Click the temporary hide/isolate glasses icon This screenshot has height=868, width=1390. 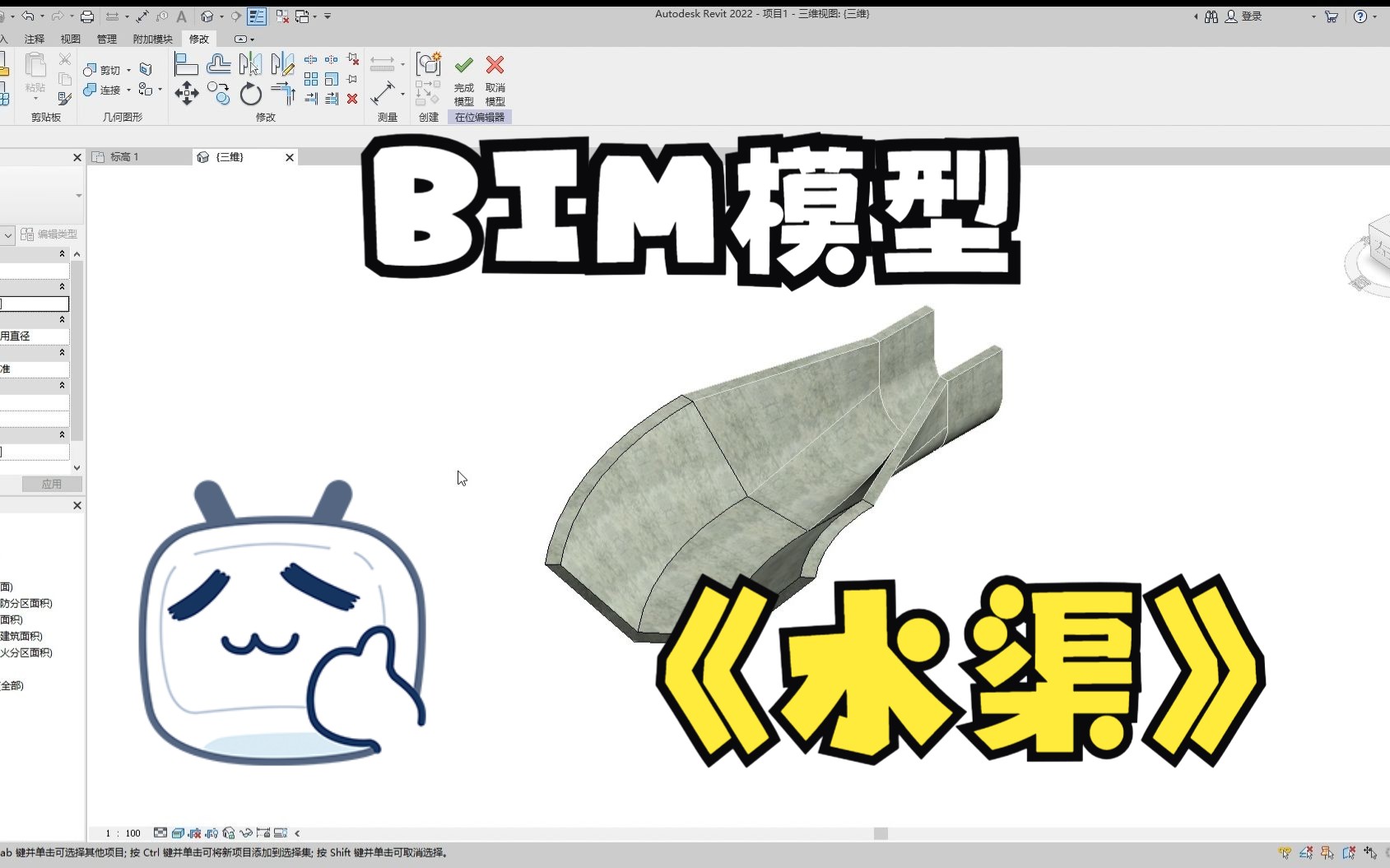(246, 833)
